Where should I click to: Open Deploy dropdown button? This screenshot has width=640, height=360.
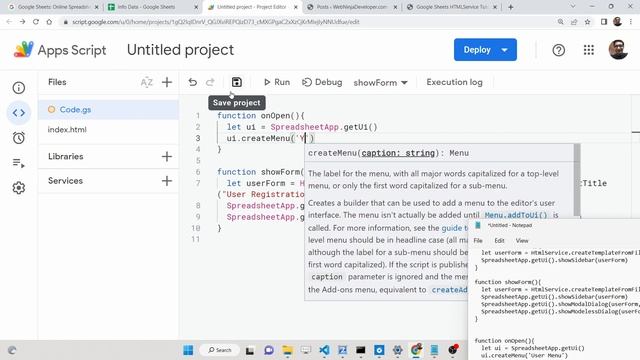(485, 50)
